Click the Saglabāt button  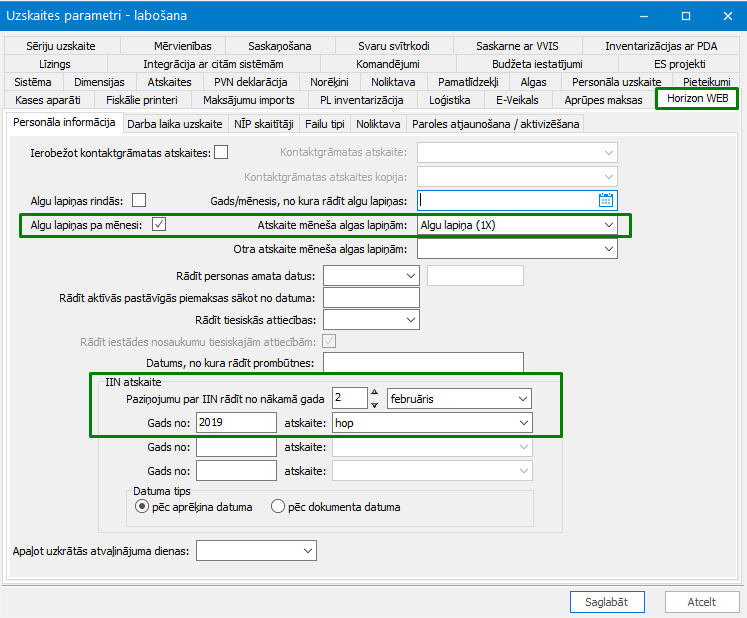[607, 602]
